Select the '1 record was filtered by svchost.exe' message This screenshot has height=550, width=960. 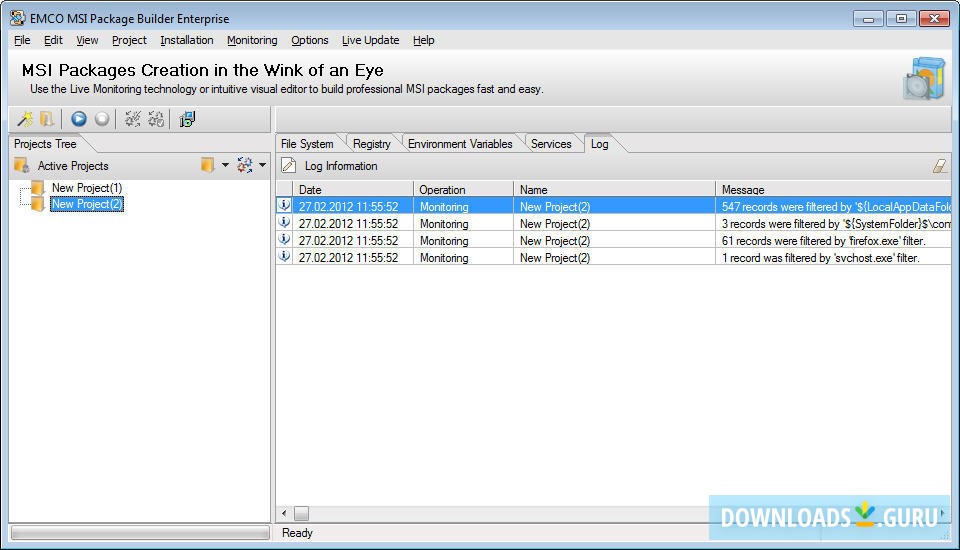tap(820, 258)
